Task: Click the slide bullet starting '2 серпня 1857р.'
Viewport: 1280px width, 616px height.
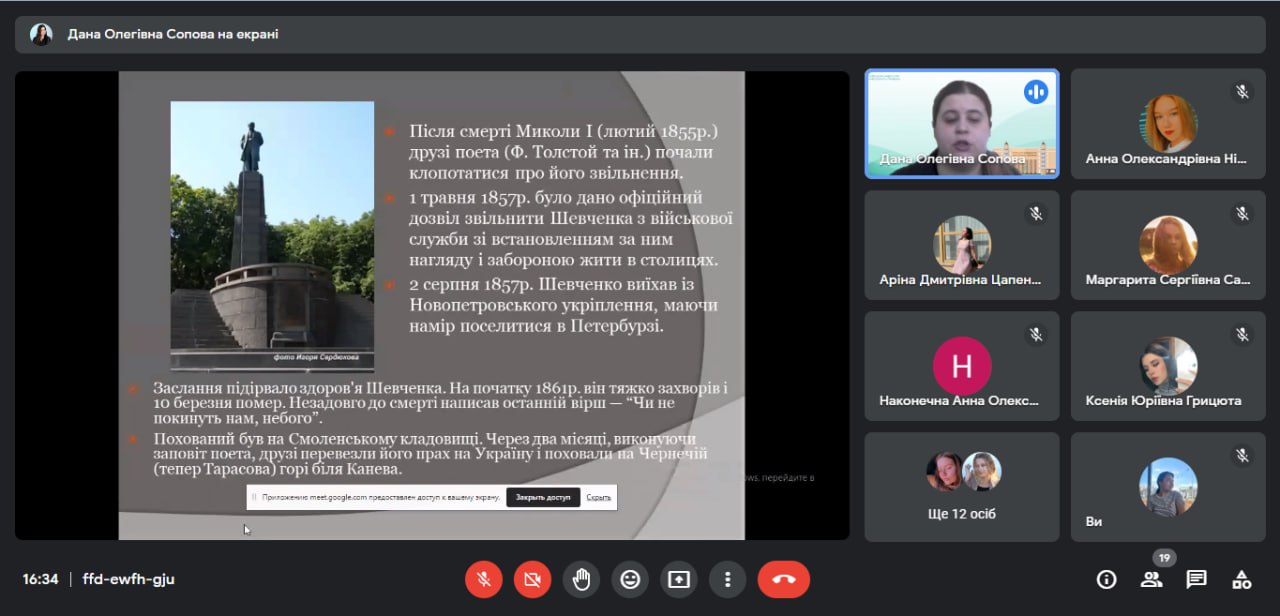Action: (563, 305)
